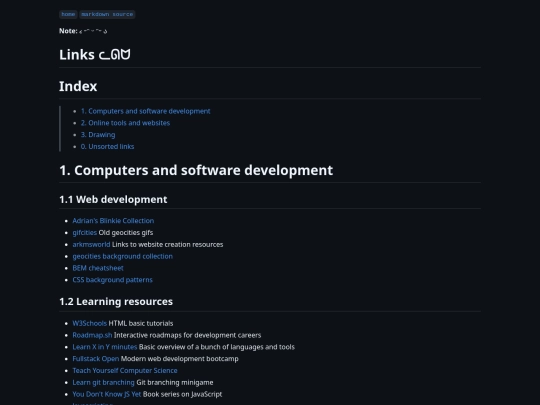Image resolution: width=540 pixels, height=405 pixels.
Task: Select the 'Links' page title heading
Action: (x=95, y=55)
